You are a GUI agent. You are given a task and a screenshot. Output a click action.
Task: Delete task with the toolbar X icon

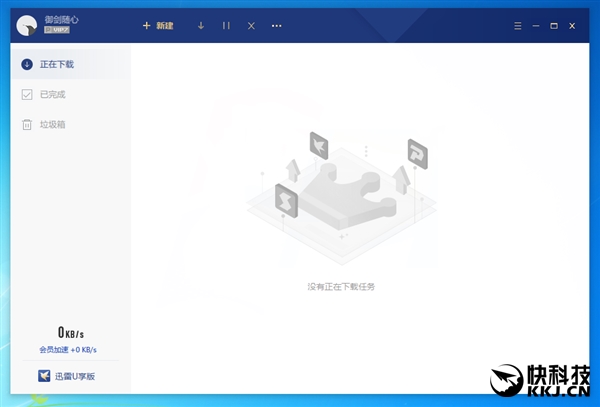pyautogui.click(x=251, y=26)
